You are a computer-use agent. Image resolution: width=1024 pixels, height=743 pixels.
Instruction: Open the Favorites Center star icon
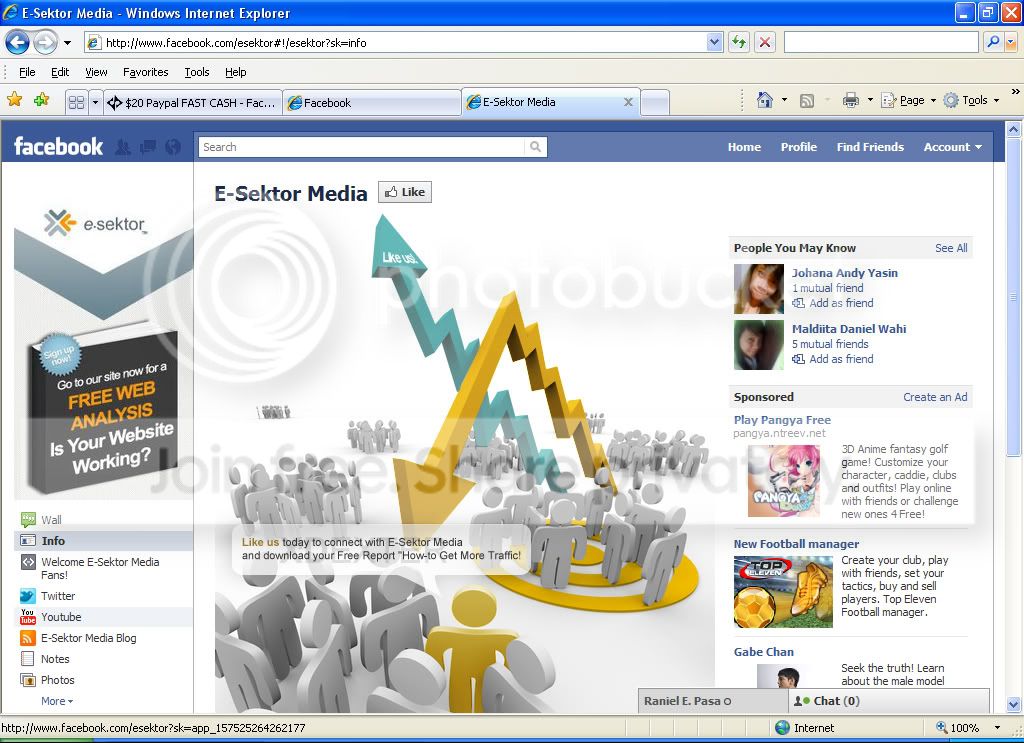14,100
